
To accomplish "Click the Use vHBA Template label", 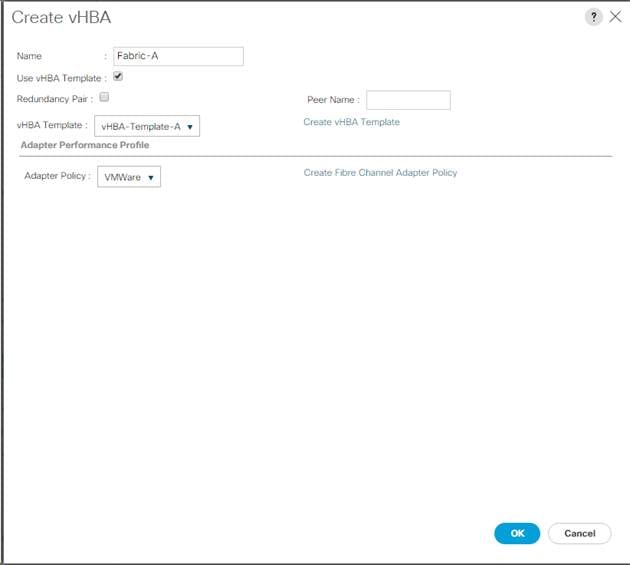I will click(61, 78).
